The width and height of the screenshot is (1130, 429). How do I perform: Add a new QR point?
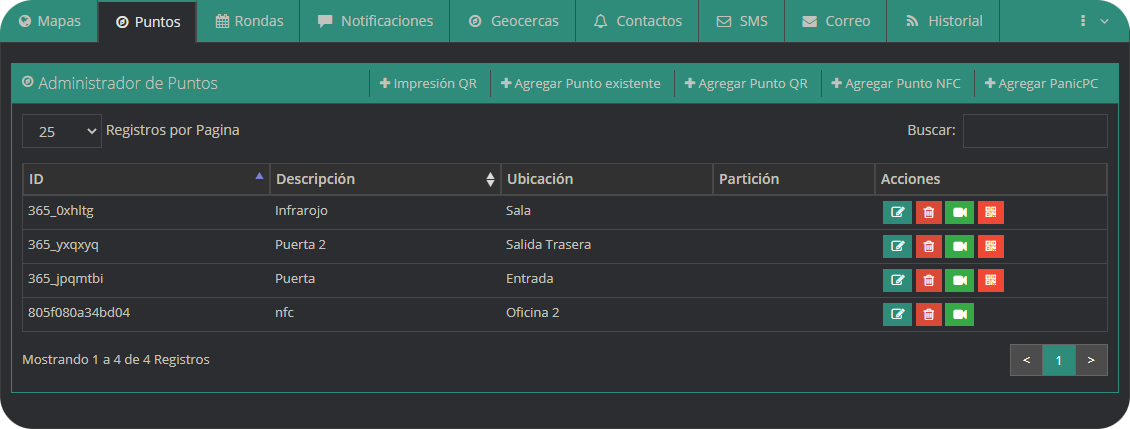point(746,84)
